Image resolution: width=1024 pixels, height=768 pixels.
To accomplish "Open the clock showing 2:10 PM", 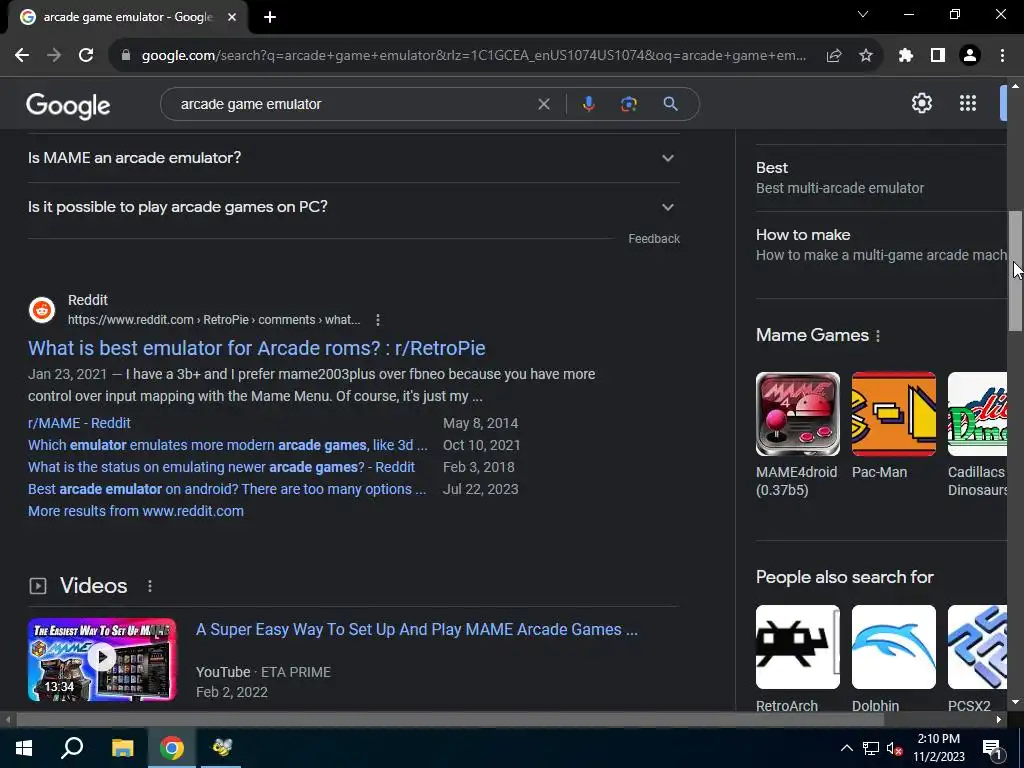I will point(938,748).
